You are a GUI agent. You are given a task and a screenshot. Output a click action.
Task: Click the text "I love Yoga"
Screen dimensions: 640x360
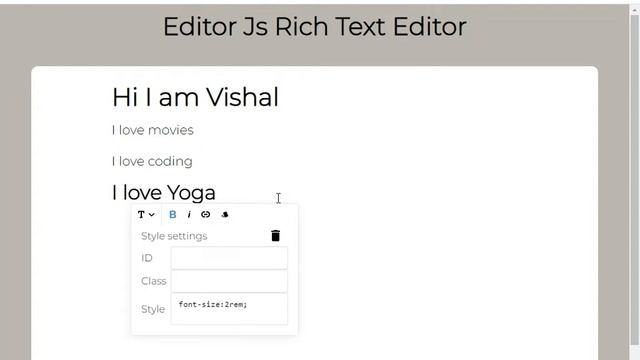[164, 193]
